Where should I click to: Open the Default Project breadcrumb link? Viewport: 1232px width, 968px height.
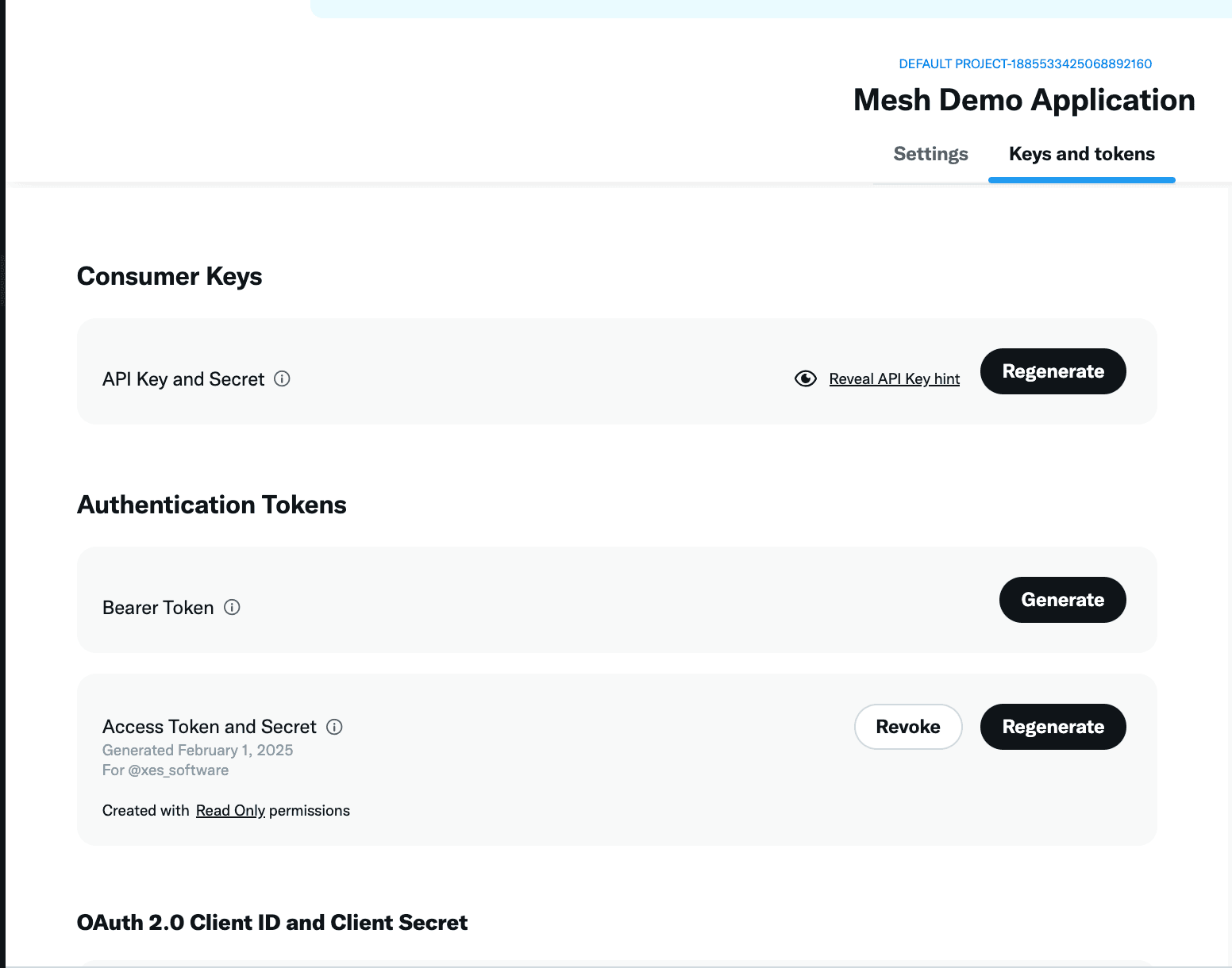pos(1025,64)
